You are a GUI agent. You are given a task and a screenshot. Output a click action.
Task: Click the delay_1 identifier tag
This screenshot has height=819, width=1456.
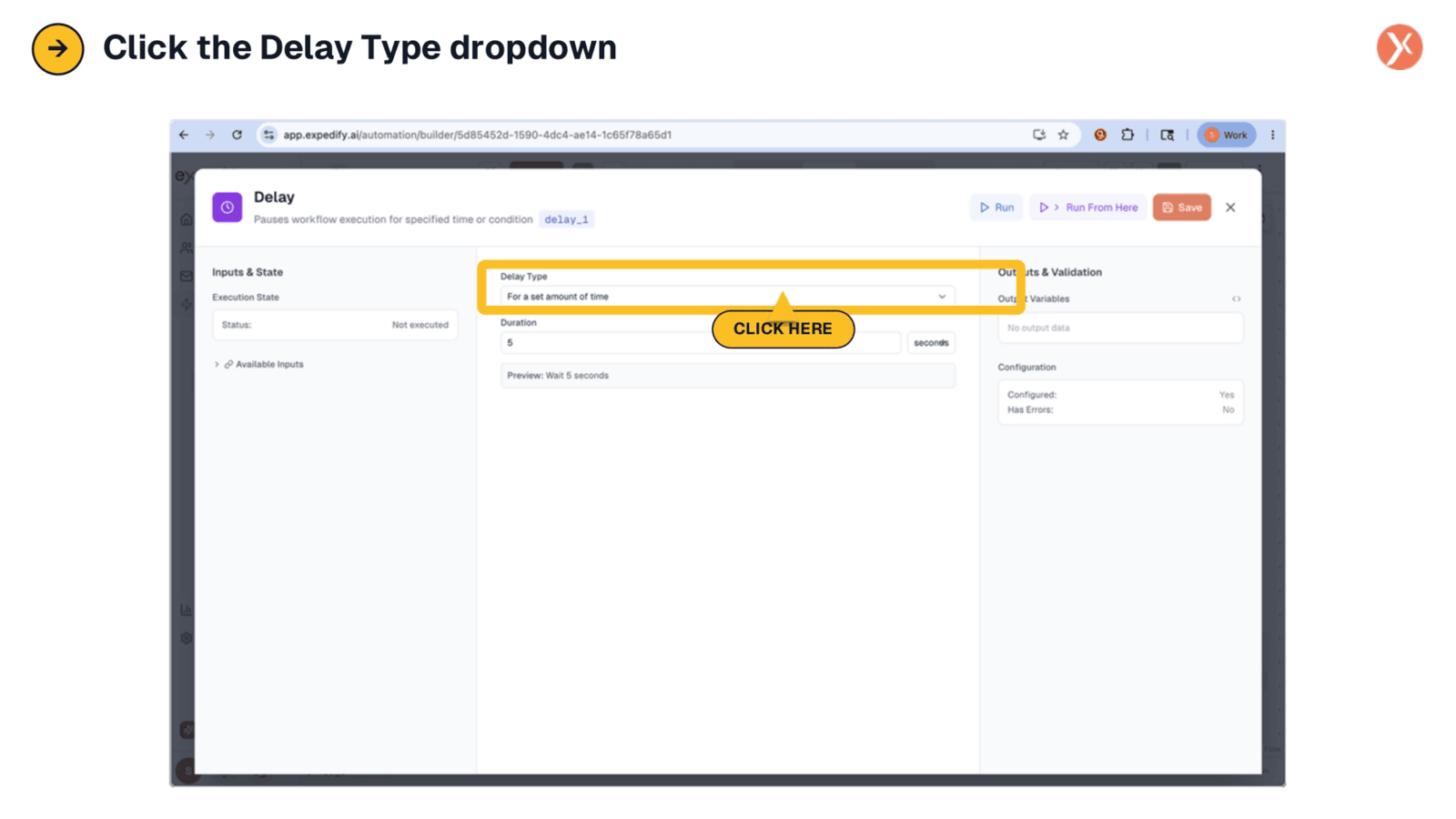click(566, 219)
